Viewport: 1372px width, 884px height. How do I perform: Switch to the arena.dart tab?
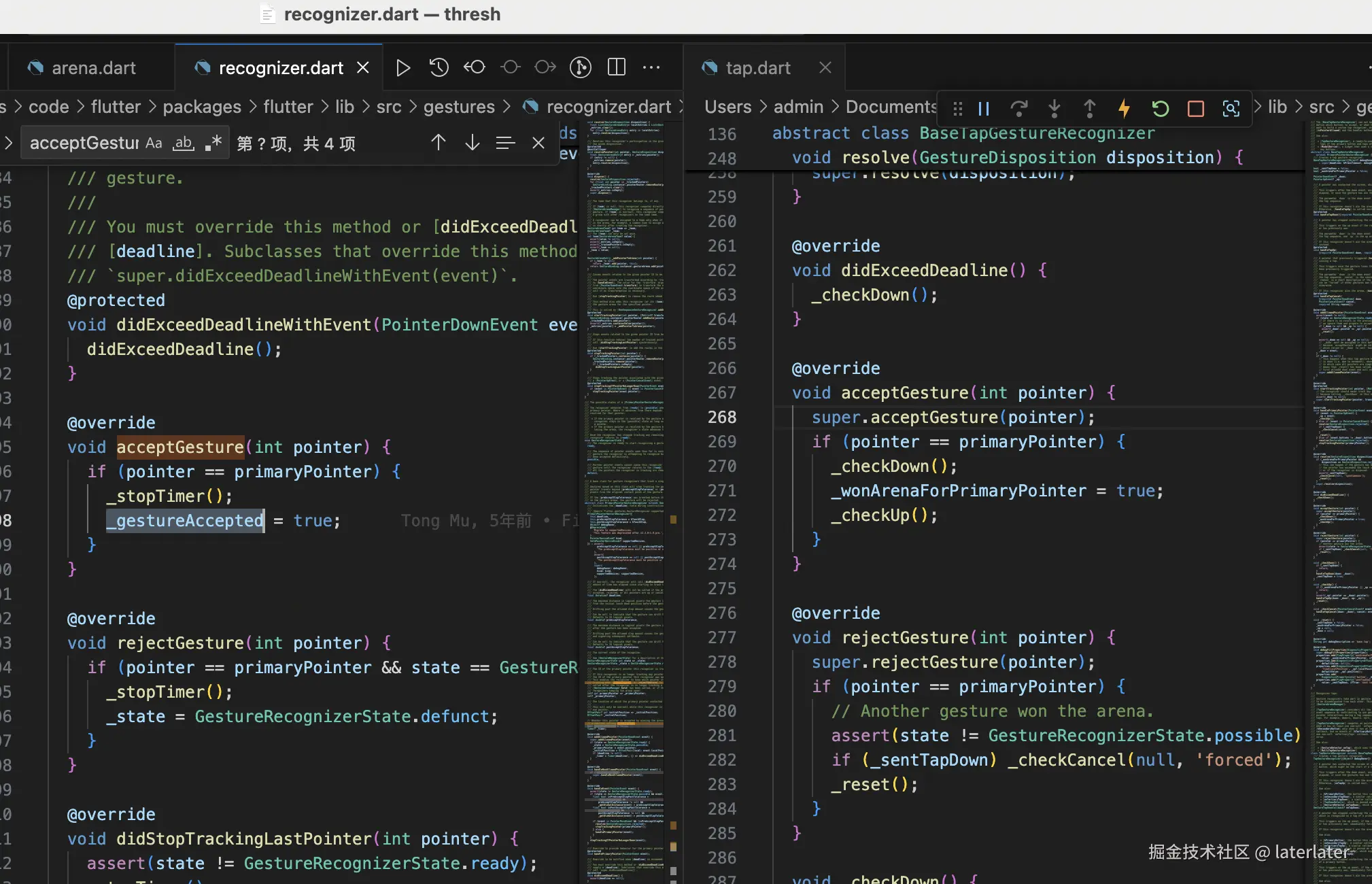click(93, 68)
